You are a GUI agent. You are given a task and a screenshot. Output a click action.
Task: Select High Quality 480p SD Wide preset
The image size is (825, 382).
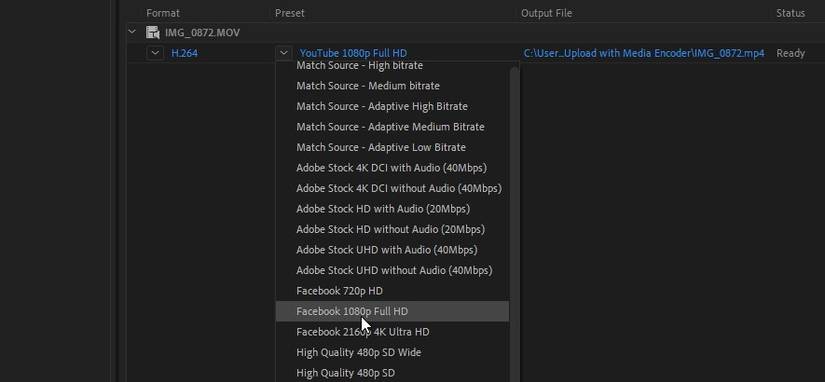click(392, 353)
